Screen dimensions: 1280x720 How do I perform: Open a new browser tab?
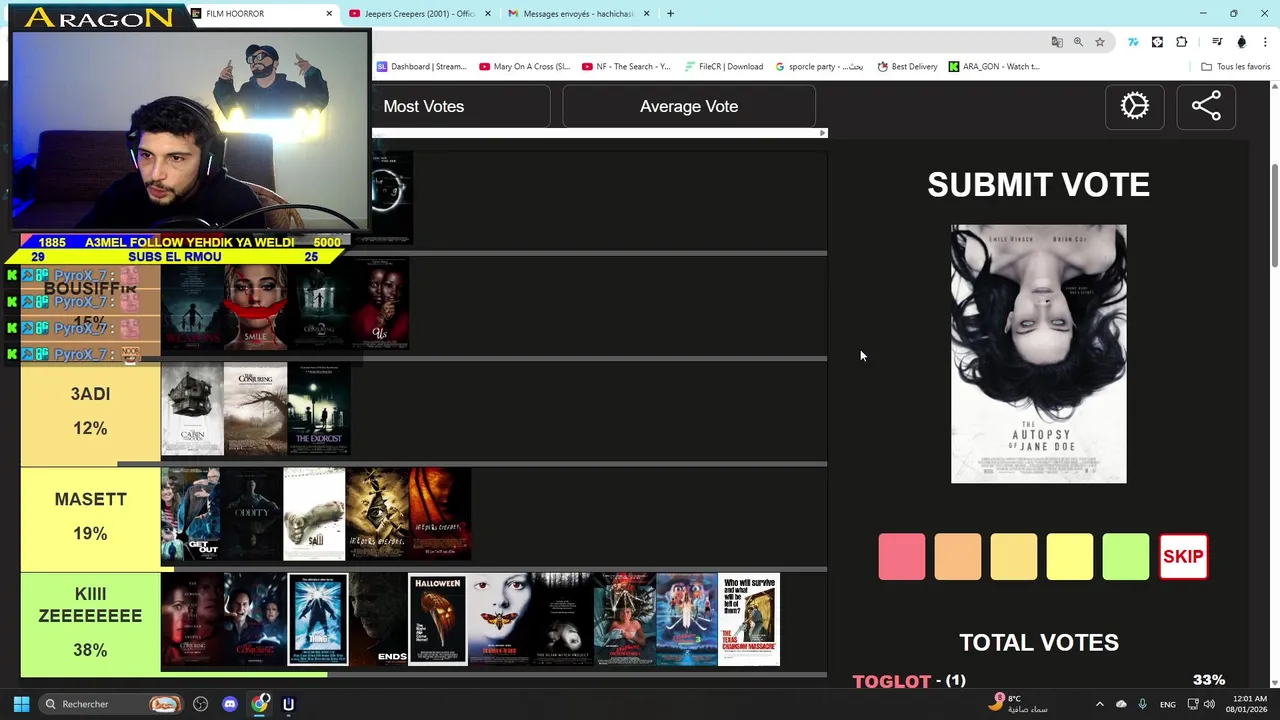point(670,14)
